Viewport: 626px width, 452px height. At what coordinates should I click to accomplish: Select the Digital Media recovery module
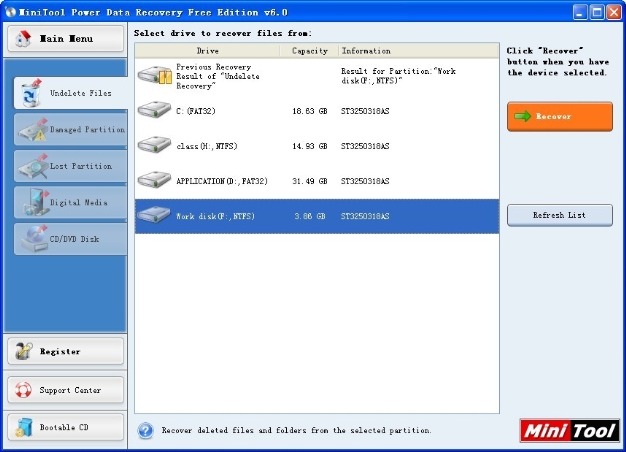click(71, 202)
